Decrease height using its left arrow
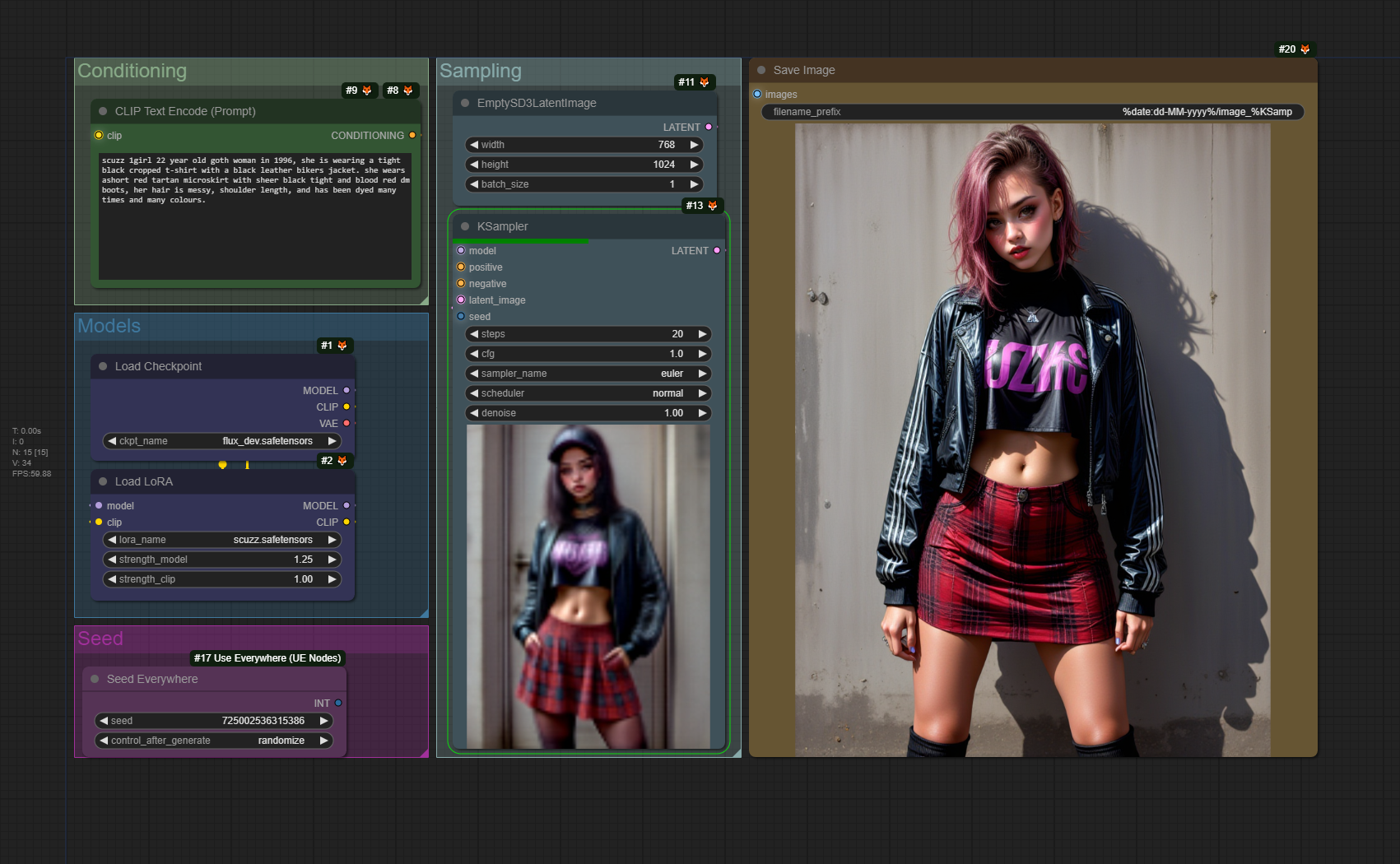The image size is (1400, 864). pos(474,165)
